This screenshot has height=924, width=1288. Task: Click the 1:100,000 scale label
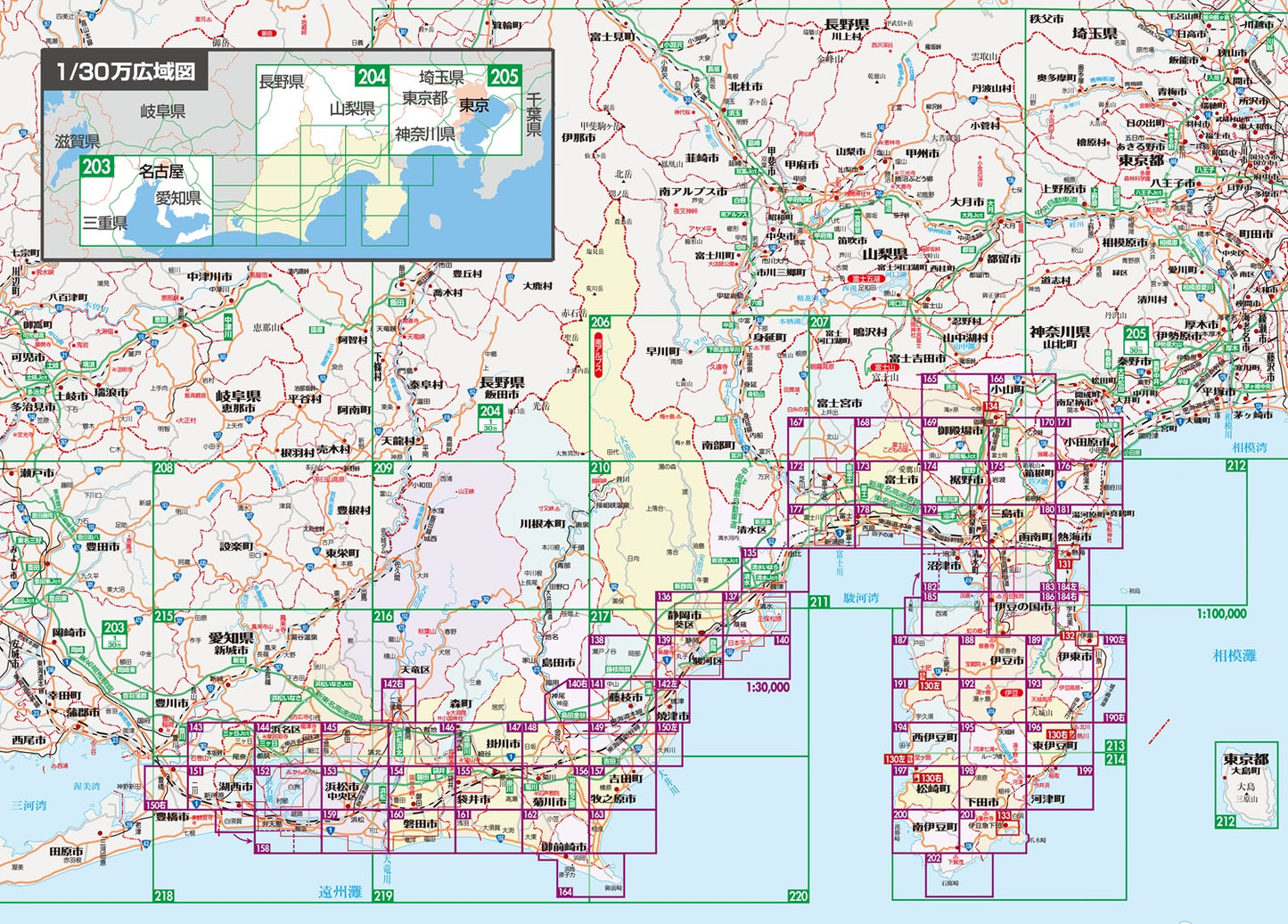coord(1221,613)
